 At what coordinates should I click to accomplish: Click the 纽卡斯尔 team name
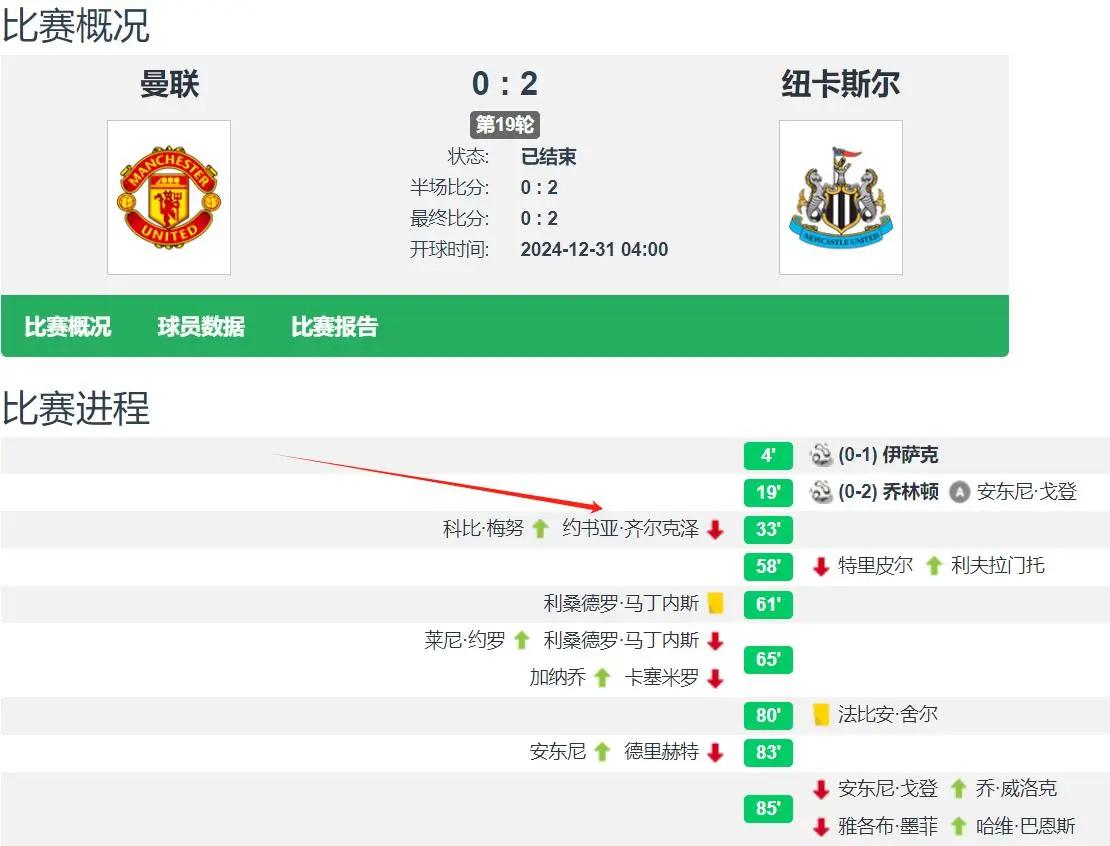coord(840,85)
